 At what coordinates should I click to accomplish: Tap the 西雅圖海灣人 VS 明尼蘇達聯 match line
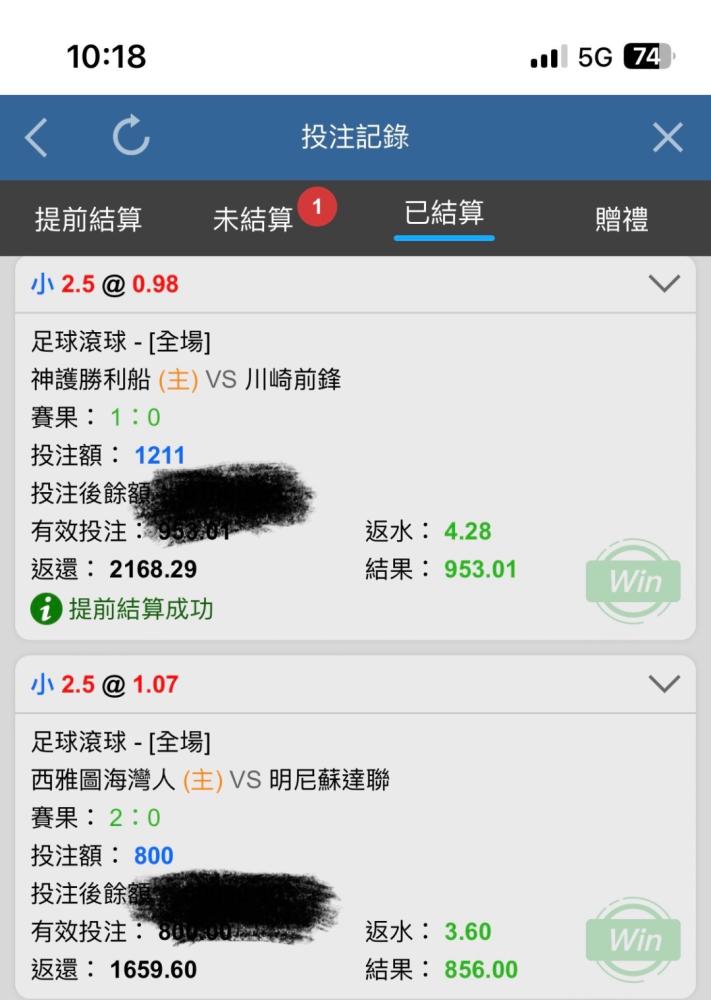coord(210,779)
